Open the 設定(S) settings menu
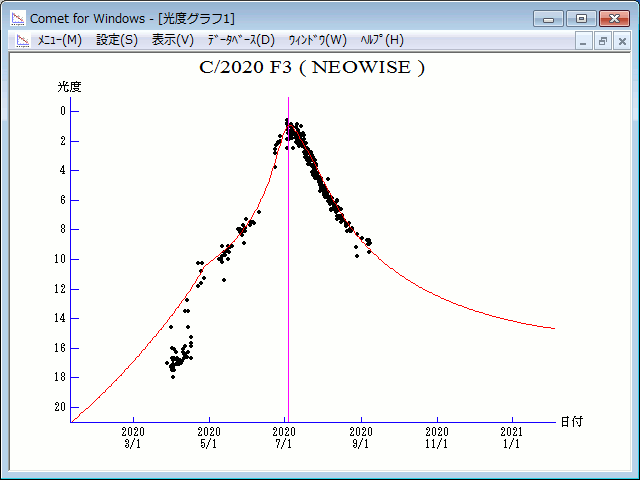640x480 pixels. [x=117, y=40]
